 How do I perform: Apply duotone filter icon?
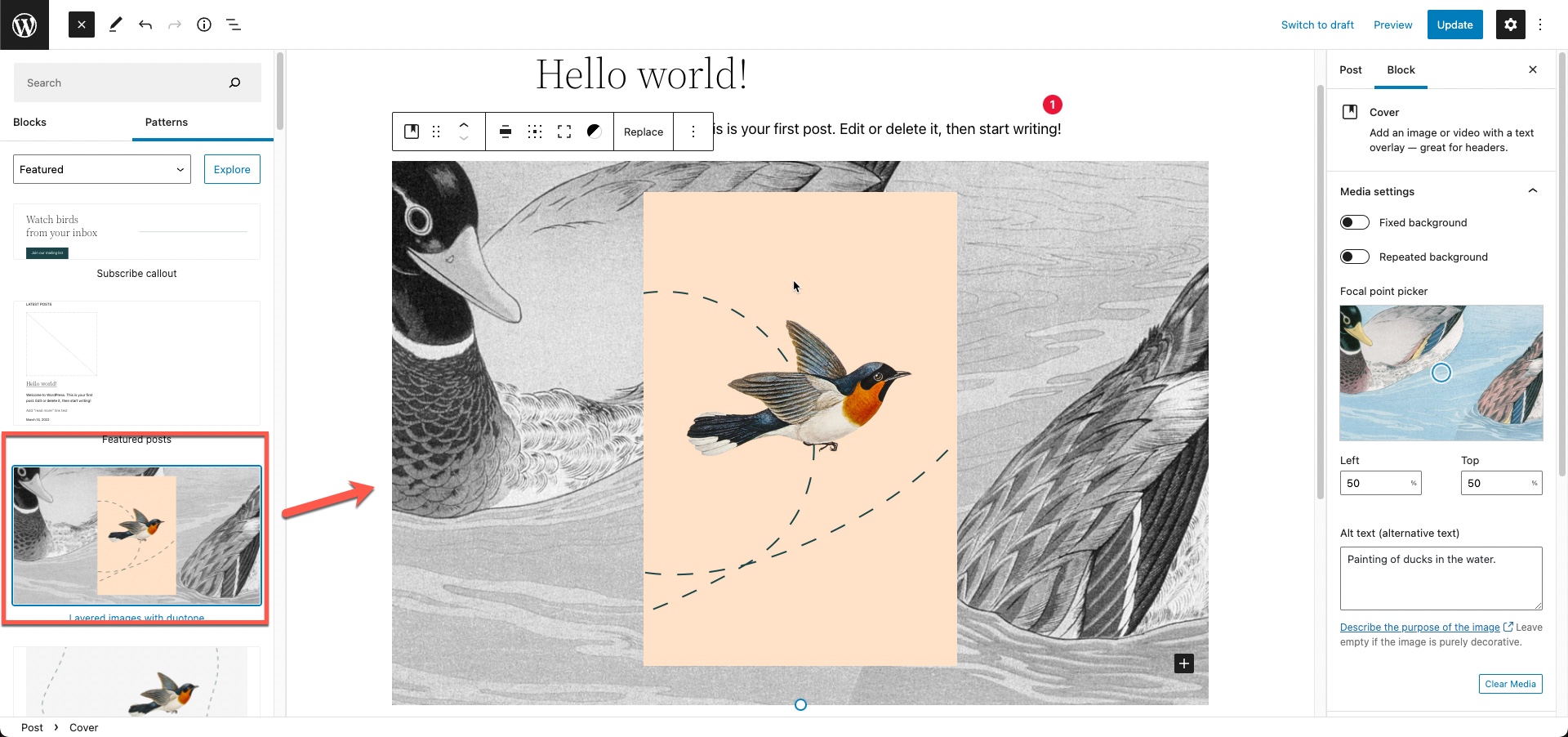pyautogui.click(x=595, y=132)
